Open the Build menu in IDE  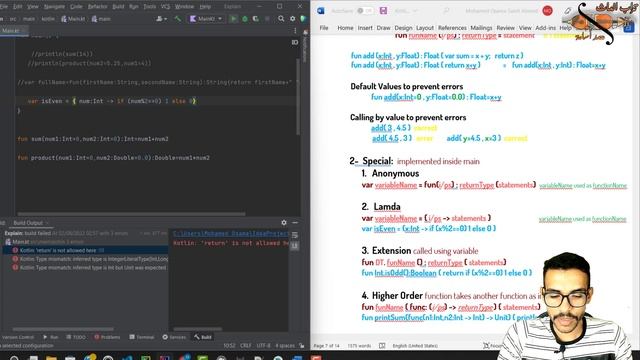click(118, 7)
